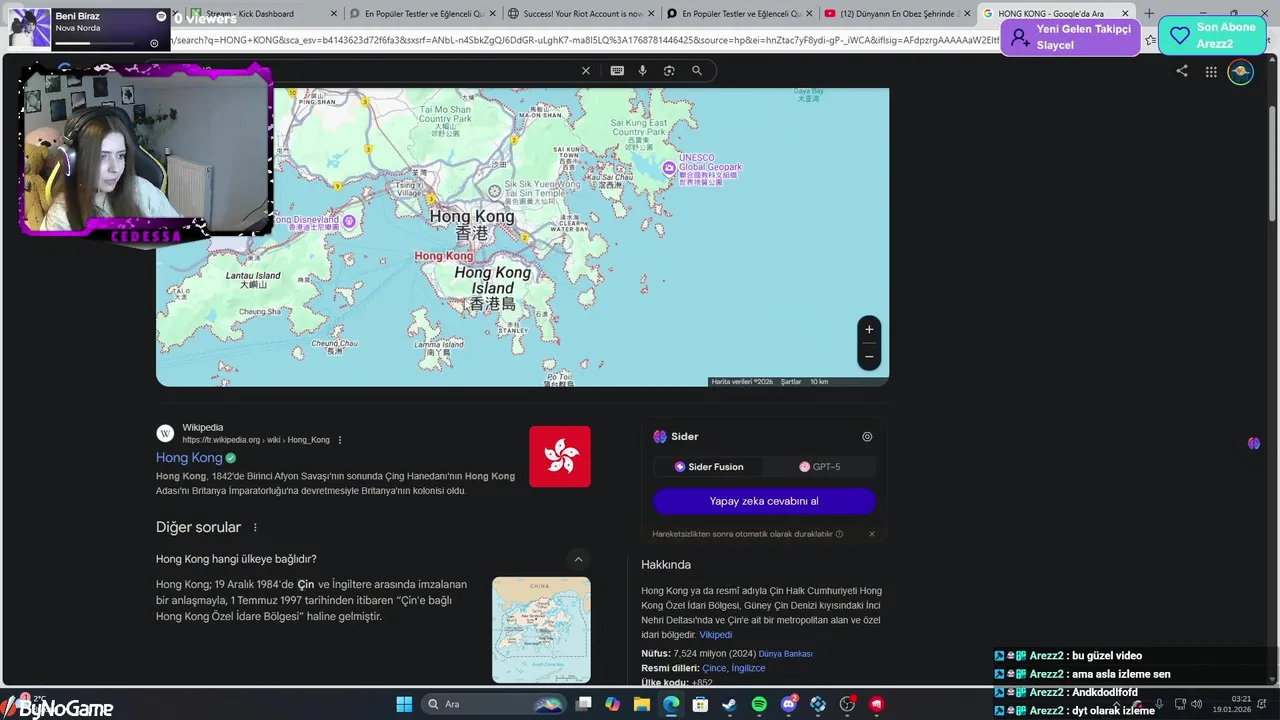This screenshot has width=1280, height=720.
Task: Click the search magnifier icon in Google
Action: coord(697,71)
